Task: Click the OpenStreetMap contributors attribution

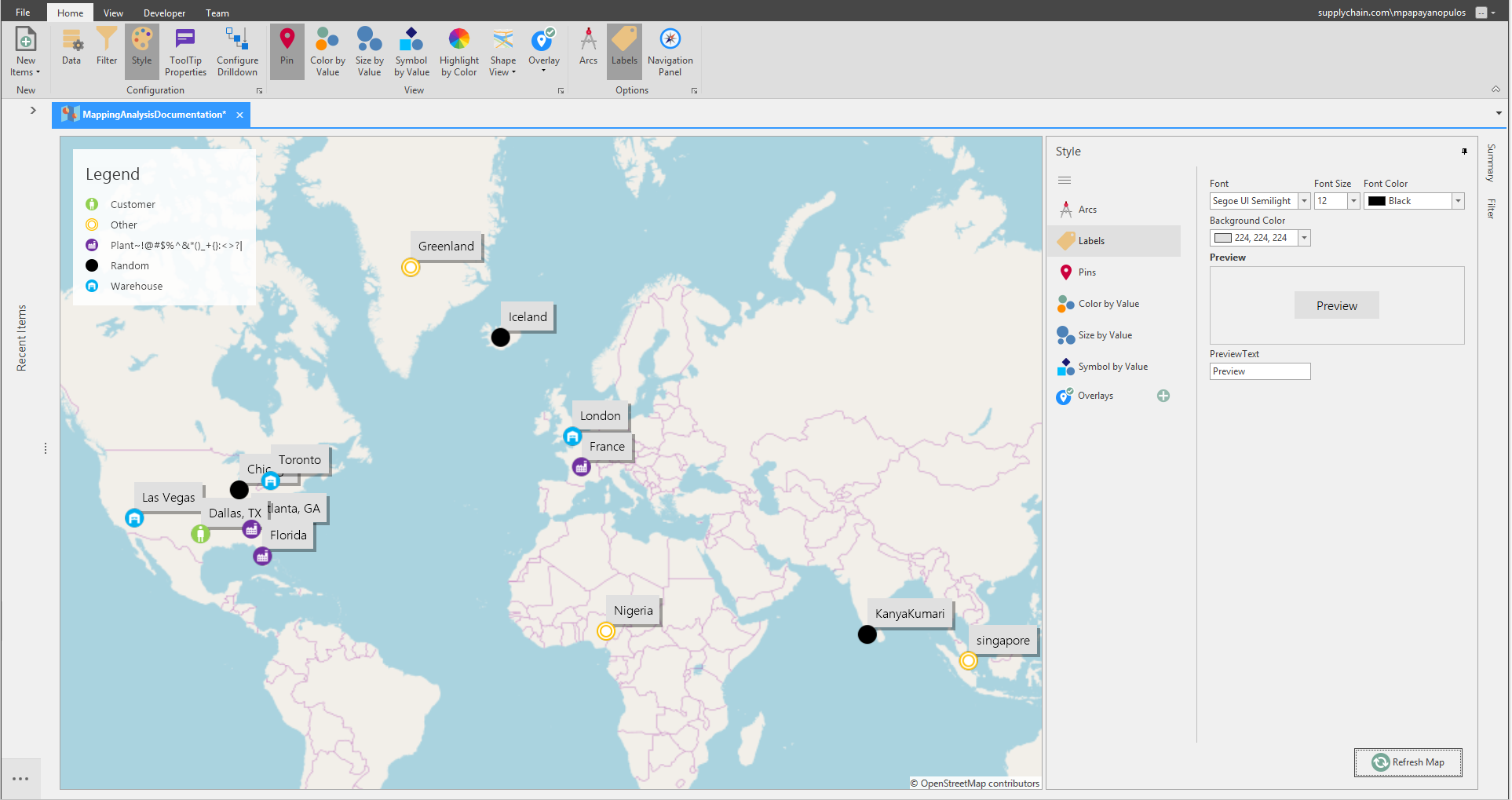Action: pyautogui.click(x=975, y=784)
